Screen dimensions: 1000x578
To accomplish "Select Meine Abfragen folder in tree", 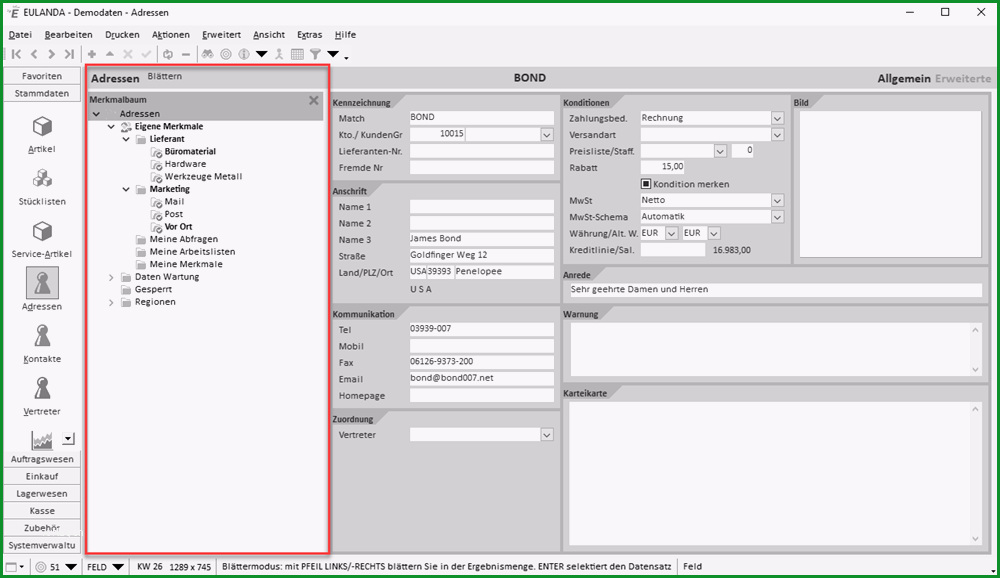I will tap(184, 239).
